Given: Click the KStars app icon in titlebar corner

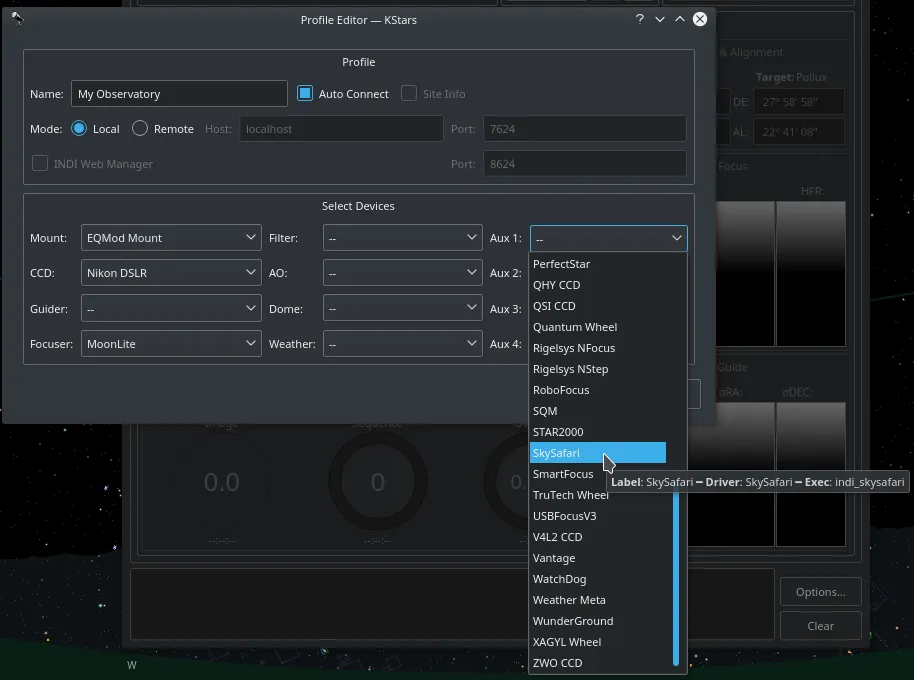Looking at the screenshot, I should 17,19.
